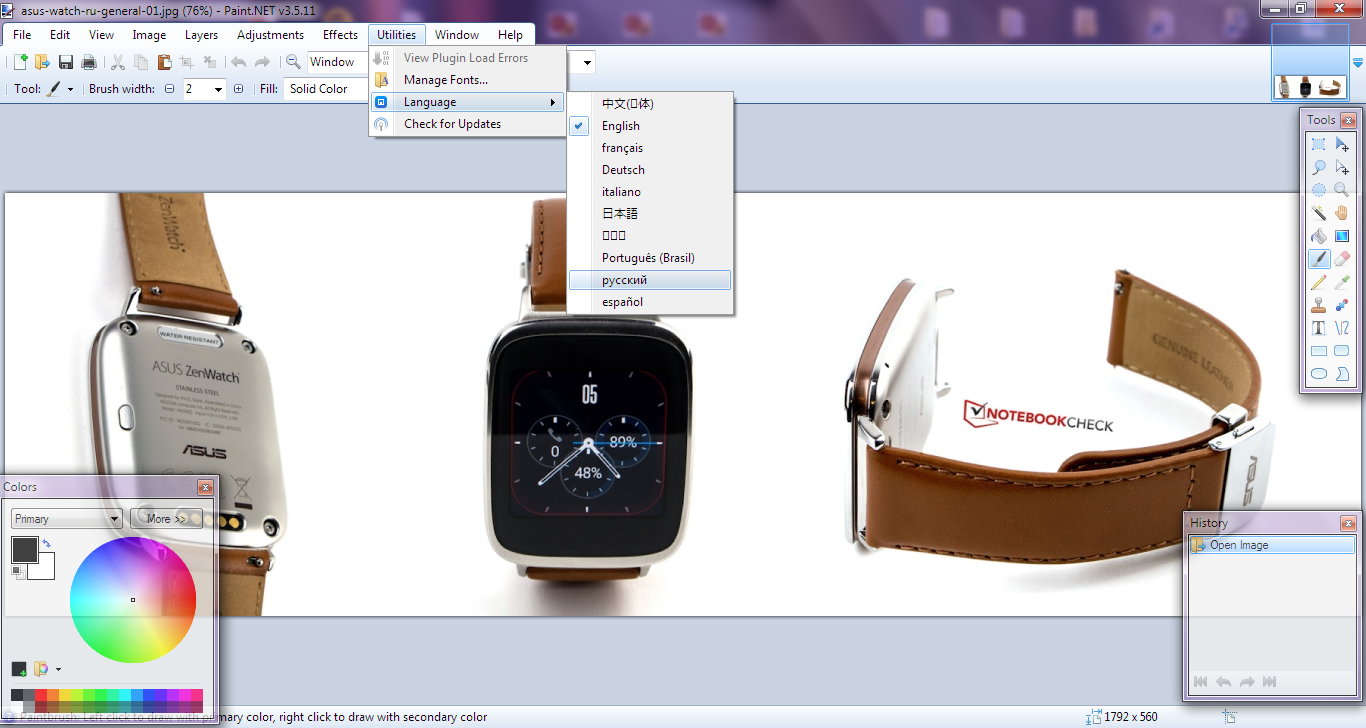Click the Zoom Out magnifier icon
This screenshot has width=1366, height=728.
[293, 62]
